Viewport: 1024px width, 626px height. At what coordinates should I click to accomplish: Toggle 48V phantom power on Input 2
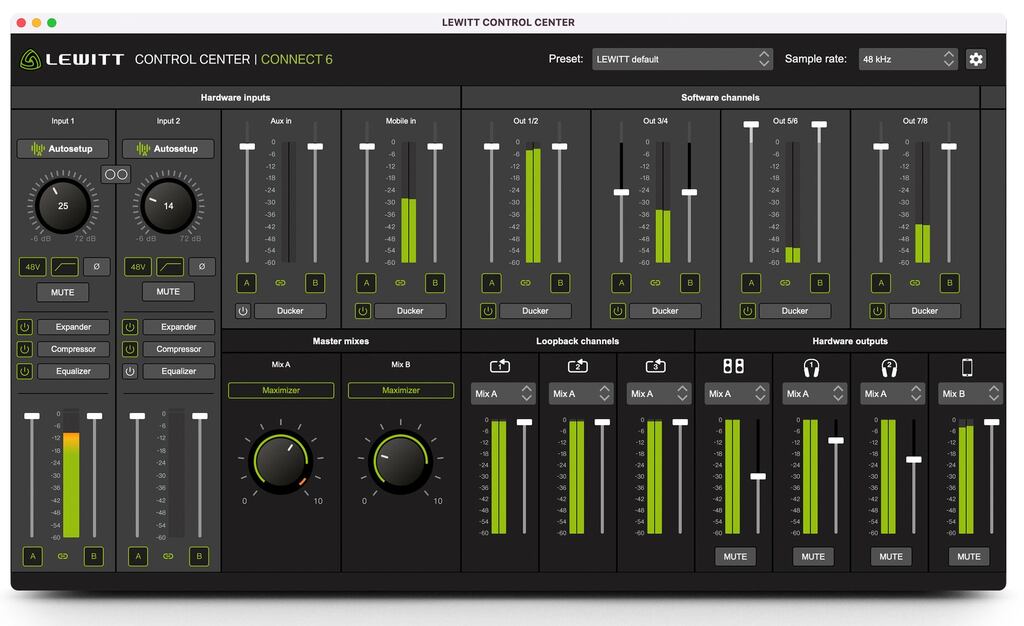pos(138,266)
